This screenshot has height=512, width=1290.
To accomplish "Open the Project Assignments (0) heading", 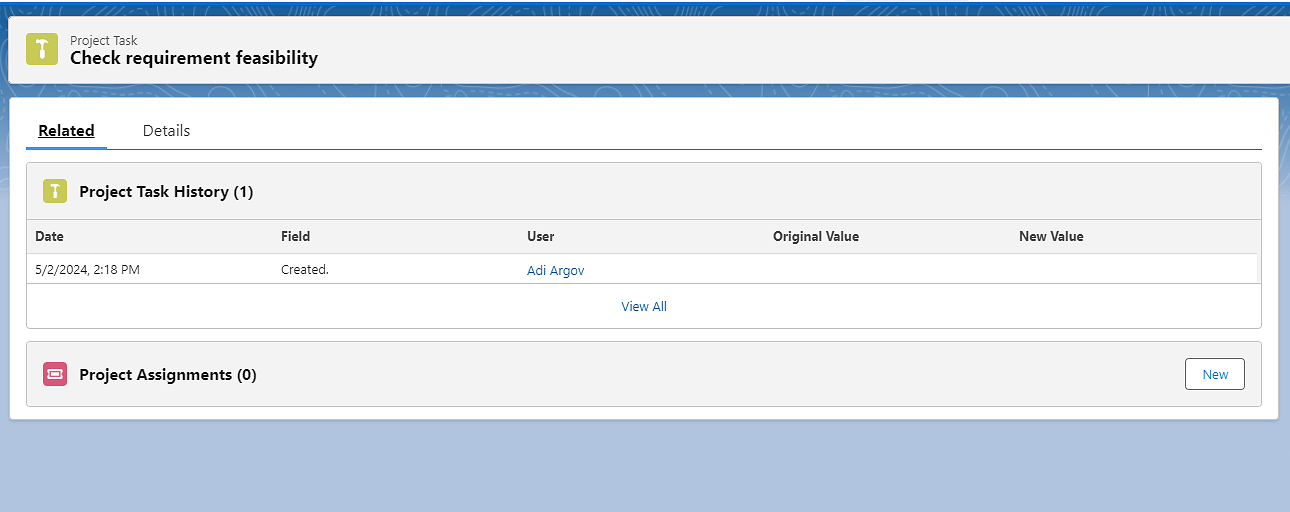I will (168, 375).
